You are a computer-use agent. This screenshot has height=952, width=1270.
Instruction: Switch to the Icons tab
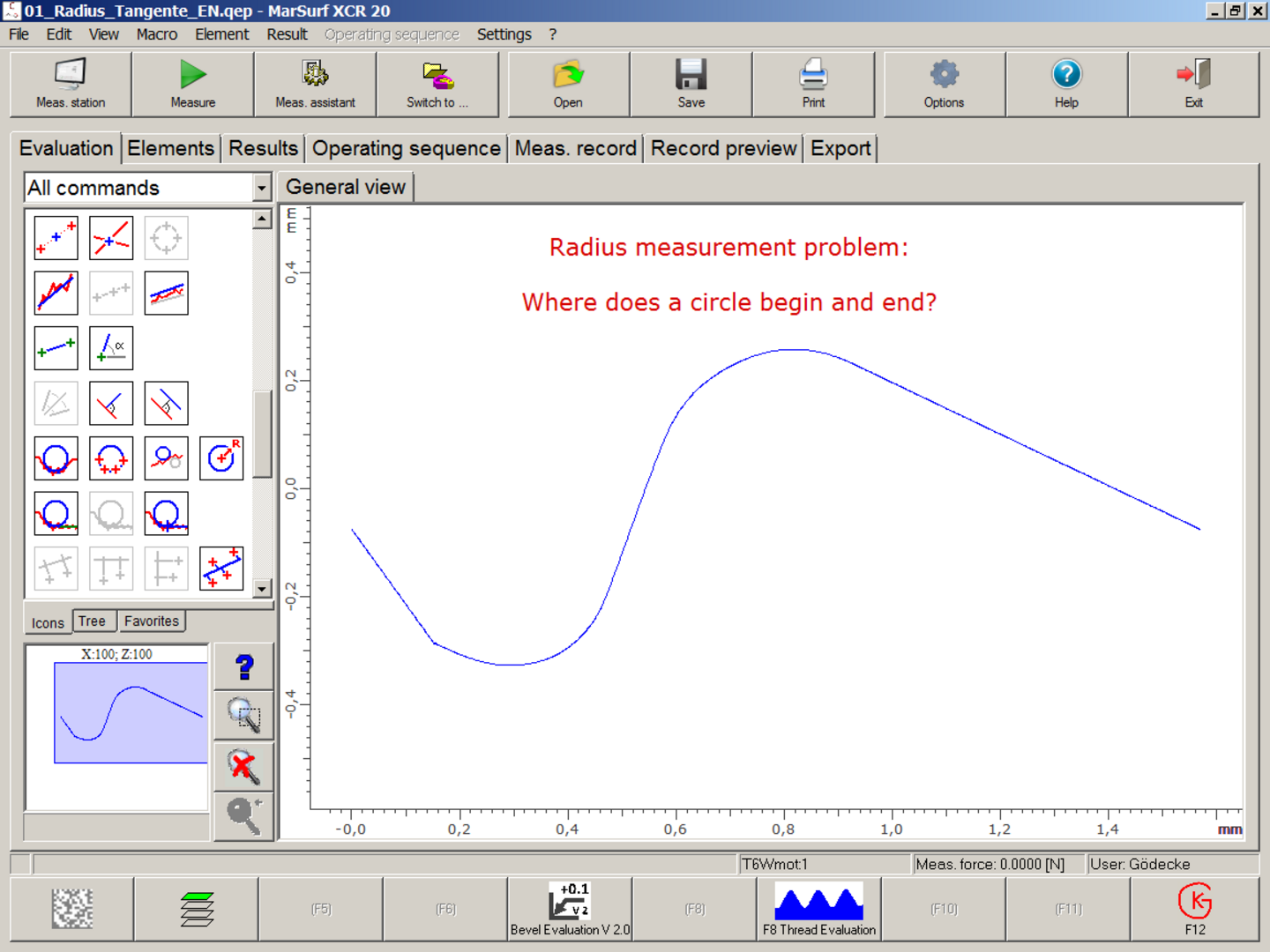point(48,622)
